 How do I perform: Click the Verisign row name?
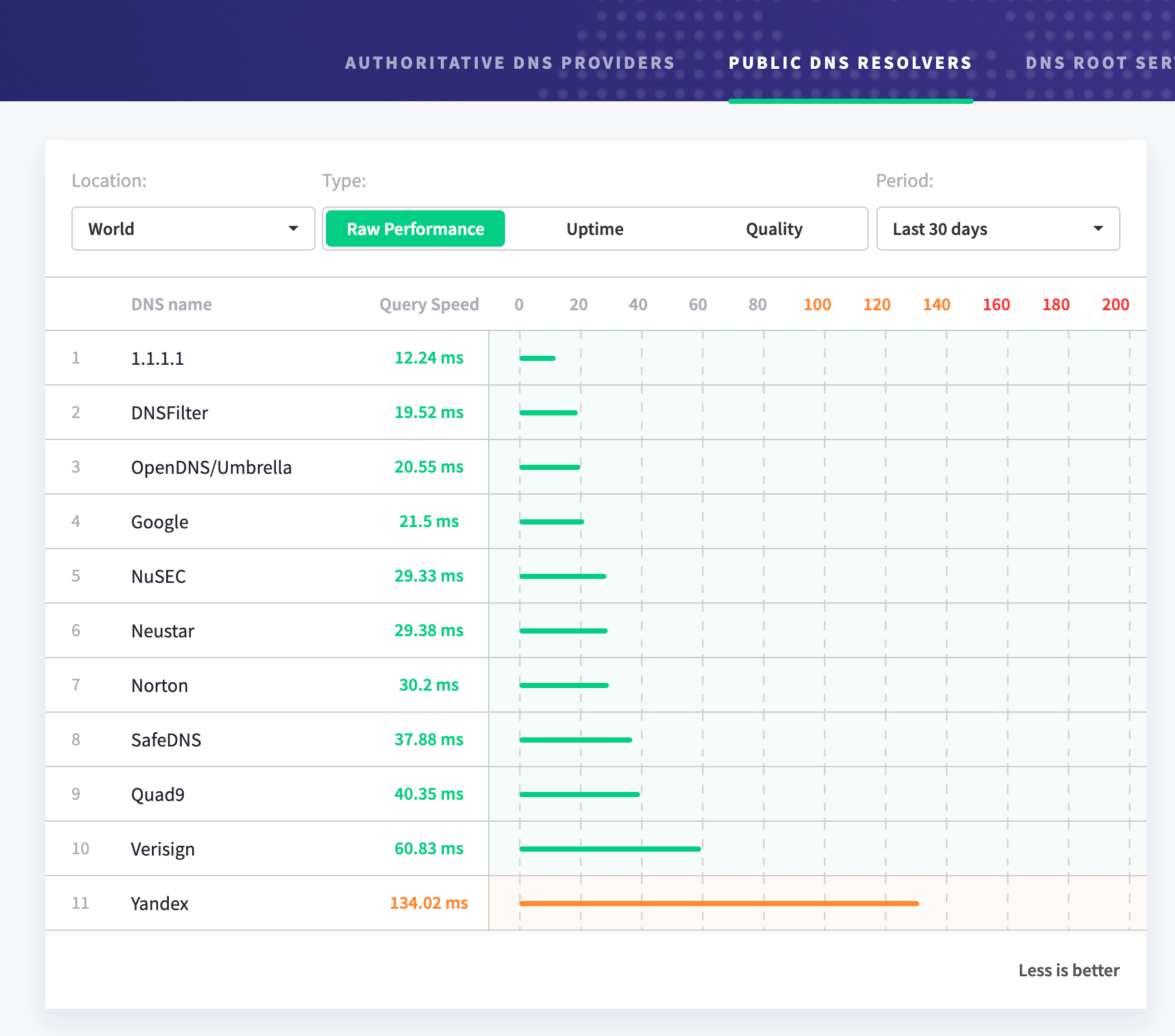click(162, 849)
